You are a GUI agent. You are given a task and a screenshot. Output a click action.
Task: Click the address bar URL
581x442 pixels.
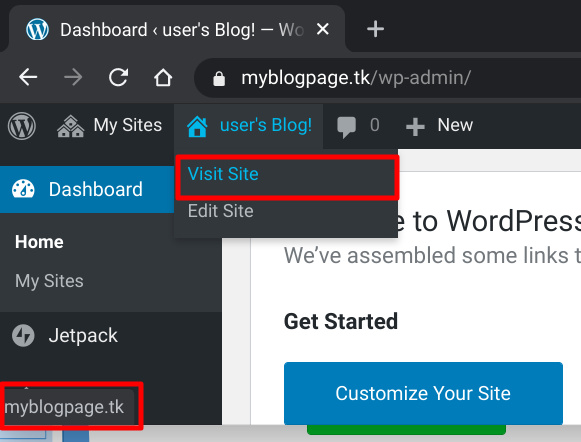356,78
